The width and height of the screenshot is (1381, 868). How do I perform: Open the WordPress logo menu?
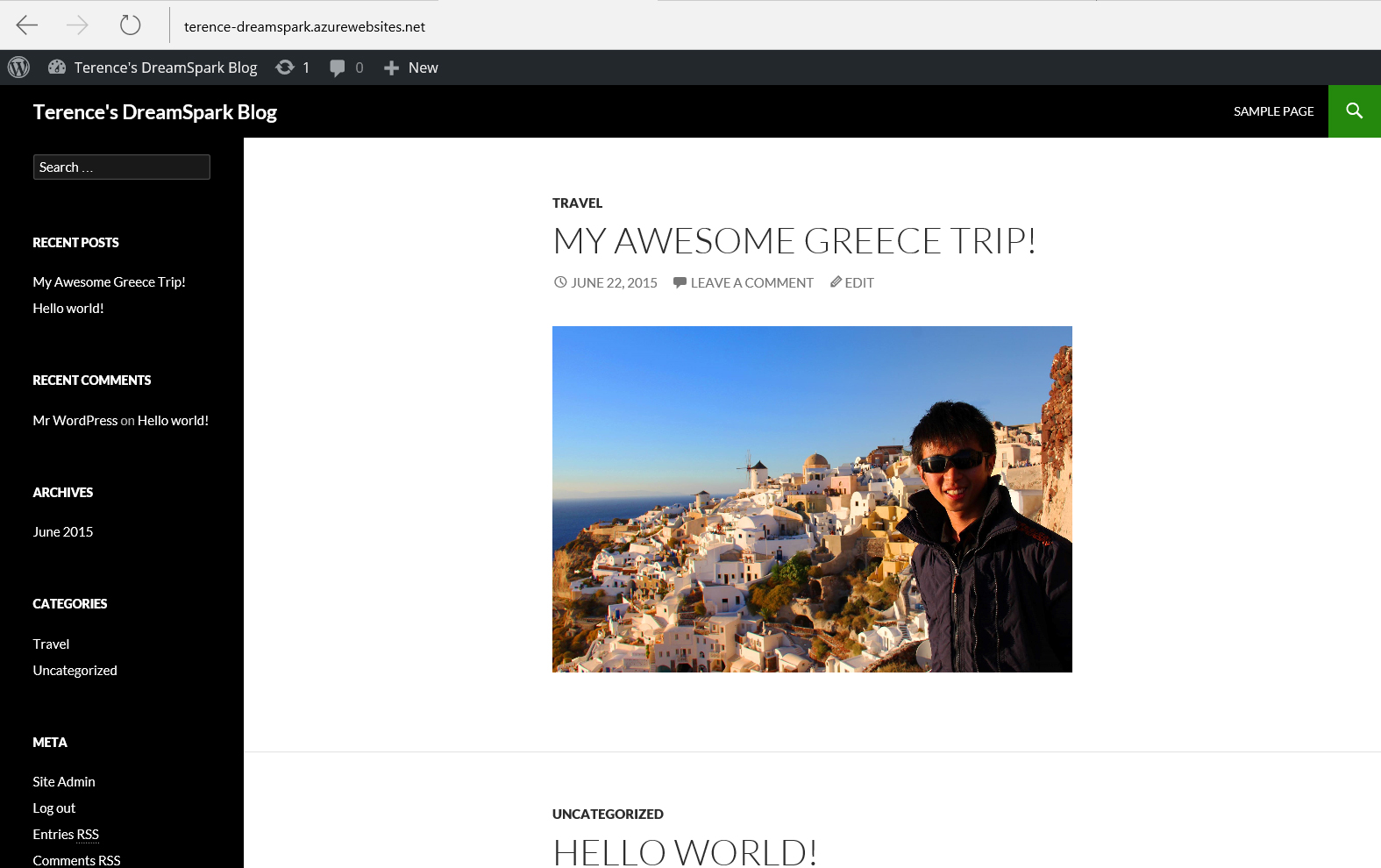18,68
